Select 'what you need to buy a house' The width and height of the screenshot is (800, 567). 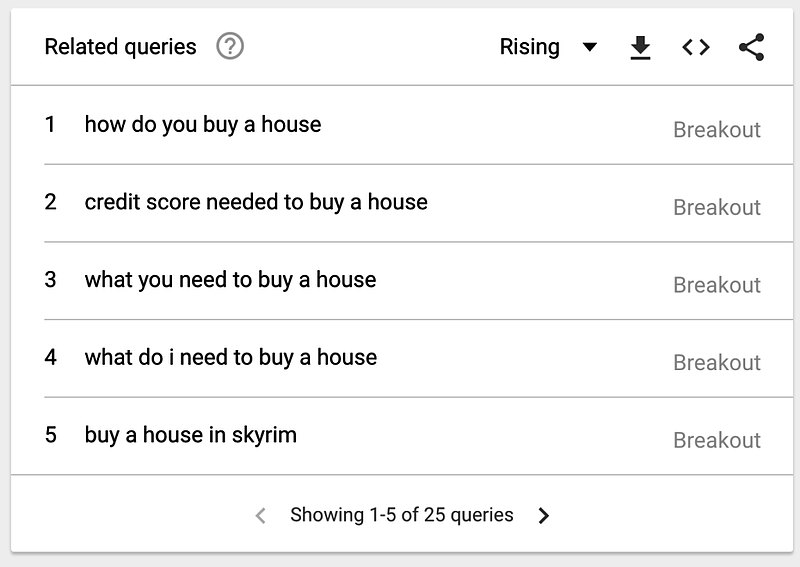[230, 280]
